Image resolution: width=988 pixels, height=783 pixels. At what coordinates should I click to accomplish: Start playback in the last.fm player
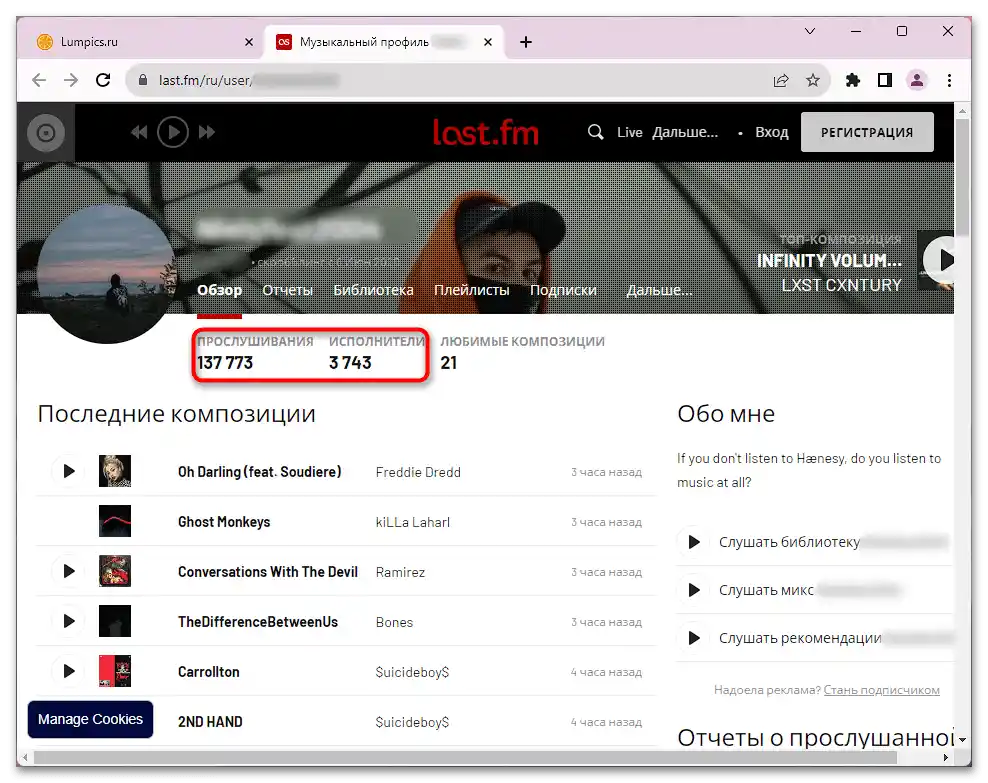pyautogui.click(x=173, y=132)
